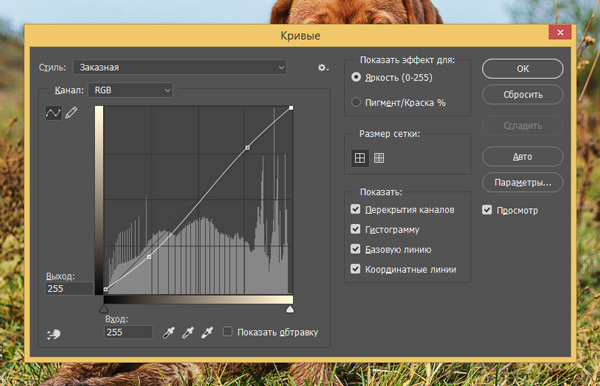Viewport: 600px width, 386px height.
Task: Toggle the Гистограмму checkbox
Action: click(x=355, y=229)
